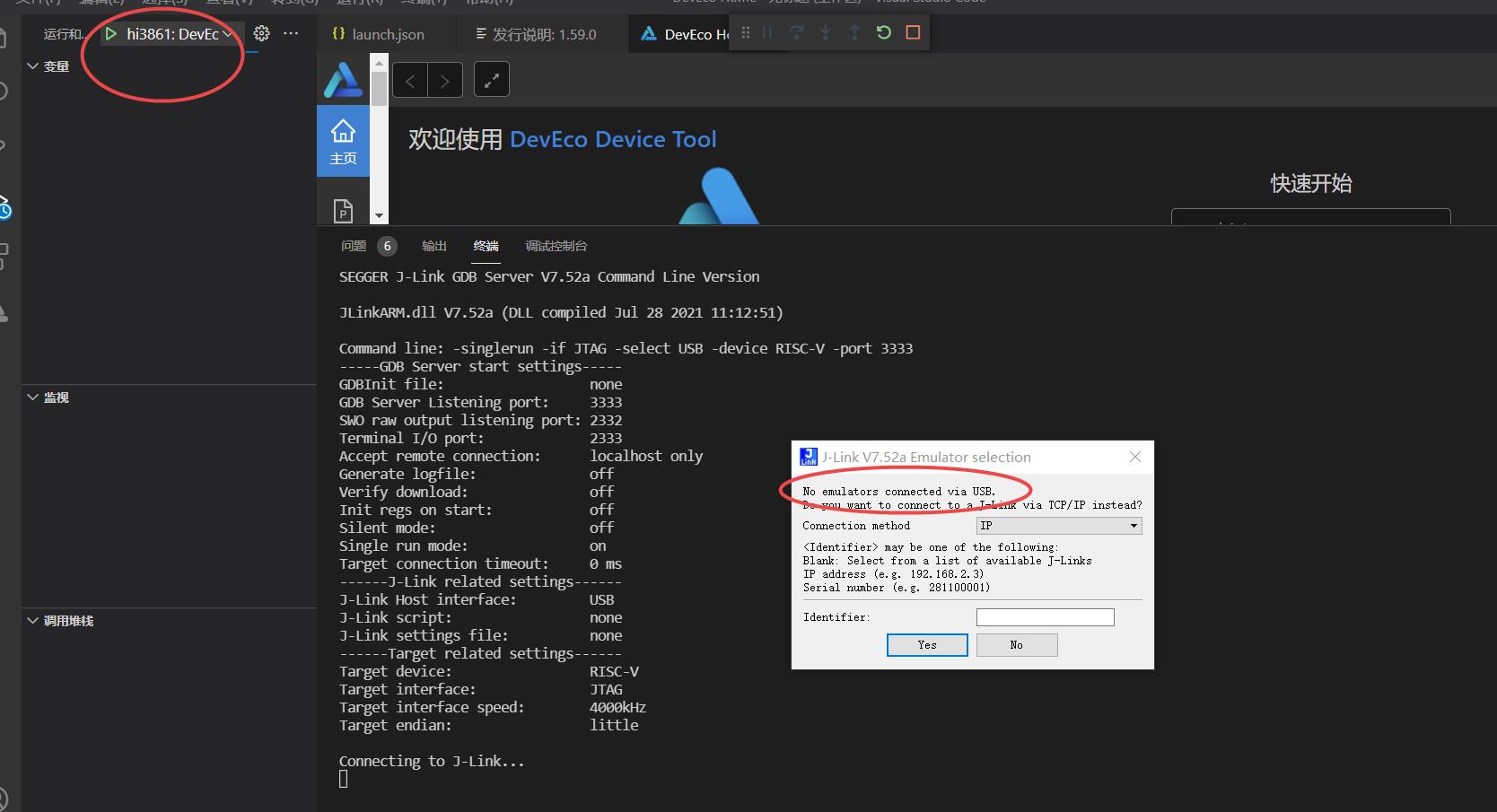Click the 'Connecting to J-Link...' terminal line
This screenshot has width=1497, height=812.
pos(432,761)
